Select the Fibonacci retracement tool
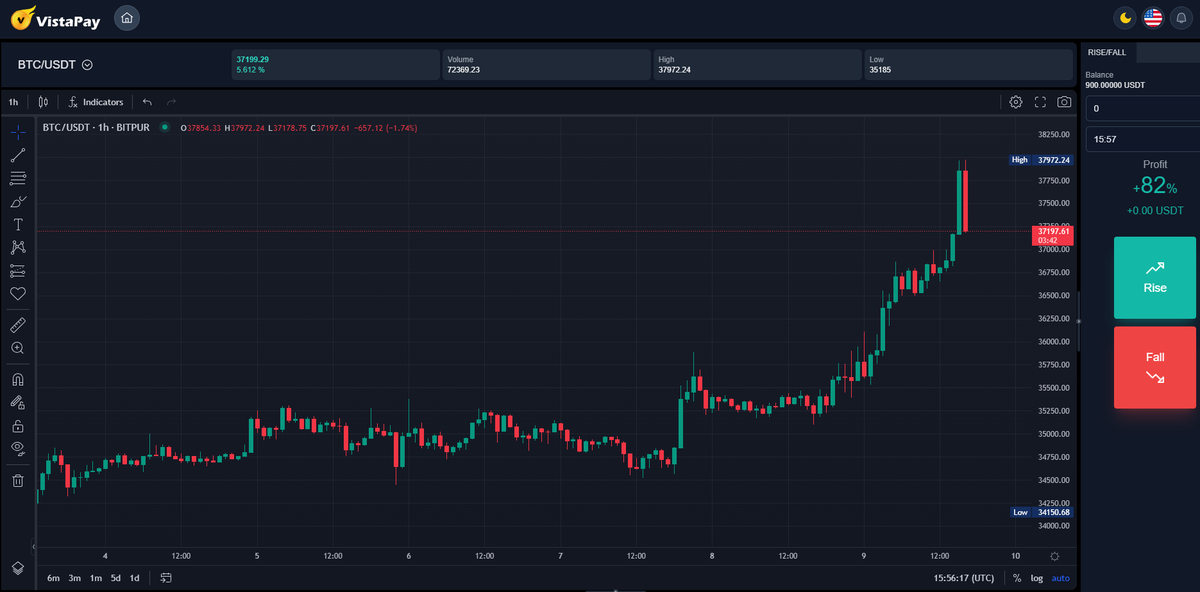Screen dimensions: 1200x592 pyautogui.click(x=17, y=178)
